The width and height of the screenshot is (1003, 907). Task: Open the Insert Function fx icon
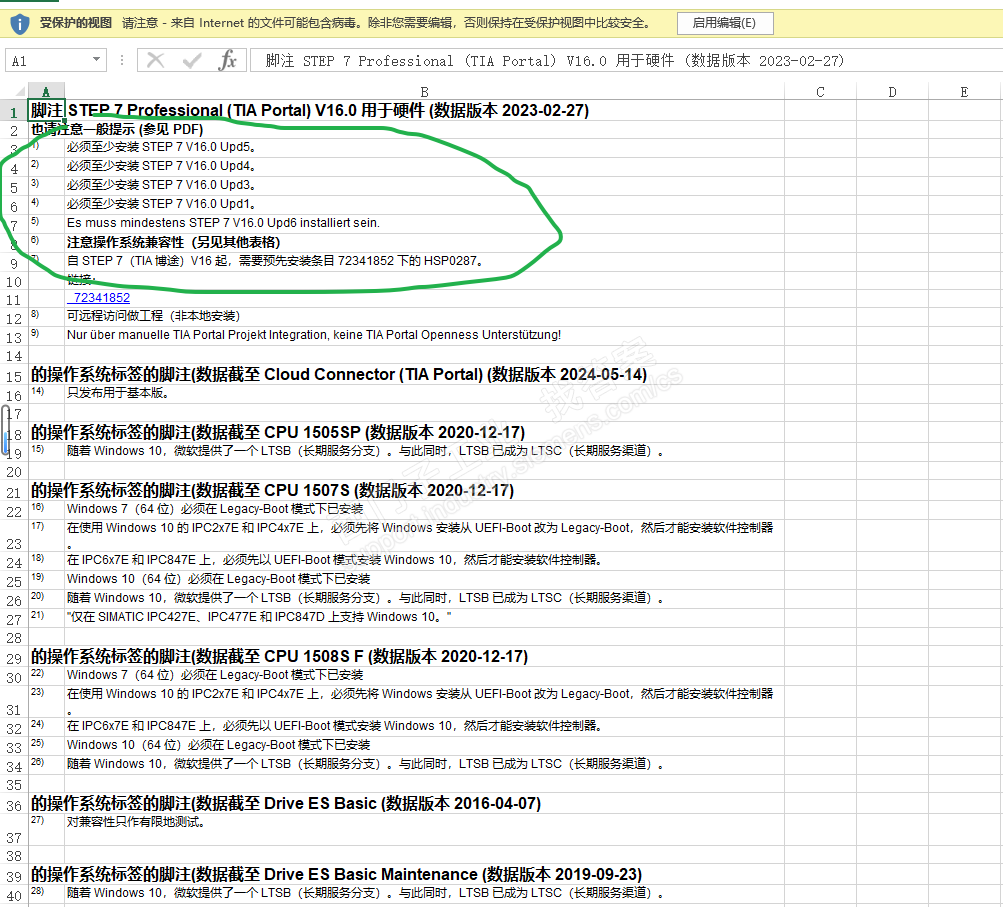[227, 61]
